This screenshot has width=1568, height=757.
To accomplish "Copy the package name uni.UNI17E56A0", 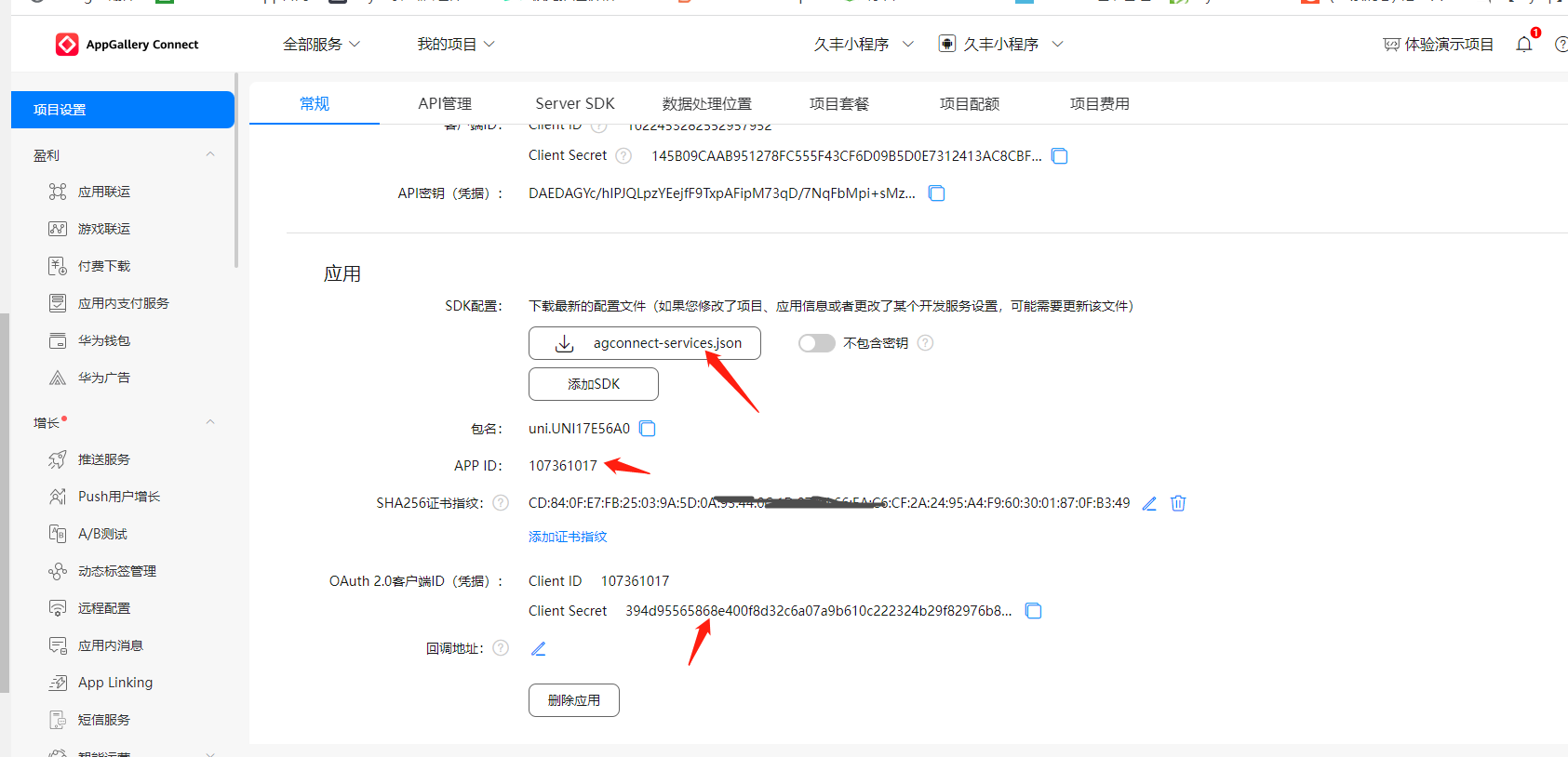I will pyautogui.click(x=648, y=429).
